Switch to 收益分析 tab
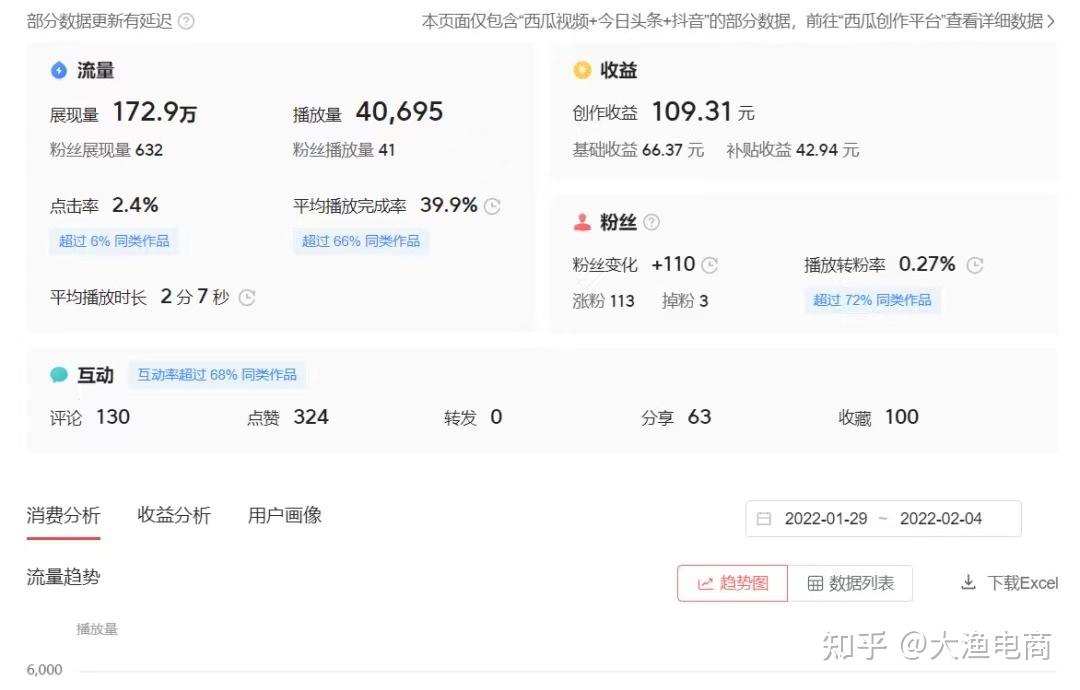Image resolution: width=1080 pixels, height=690 pixels. (174, 515)
